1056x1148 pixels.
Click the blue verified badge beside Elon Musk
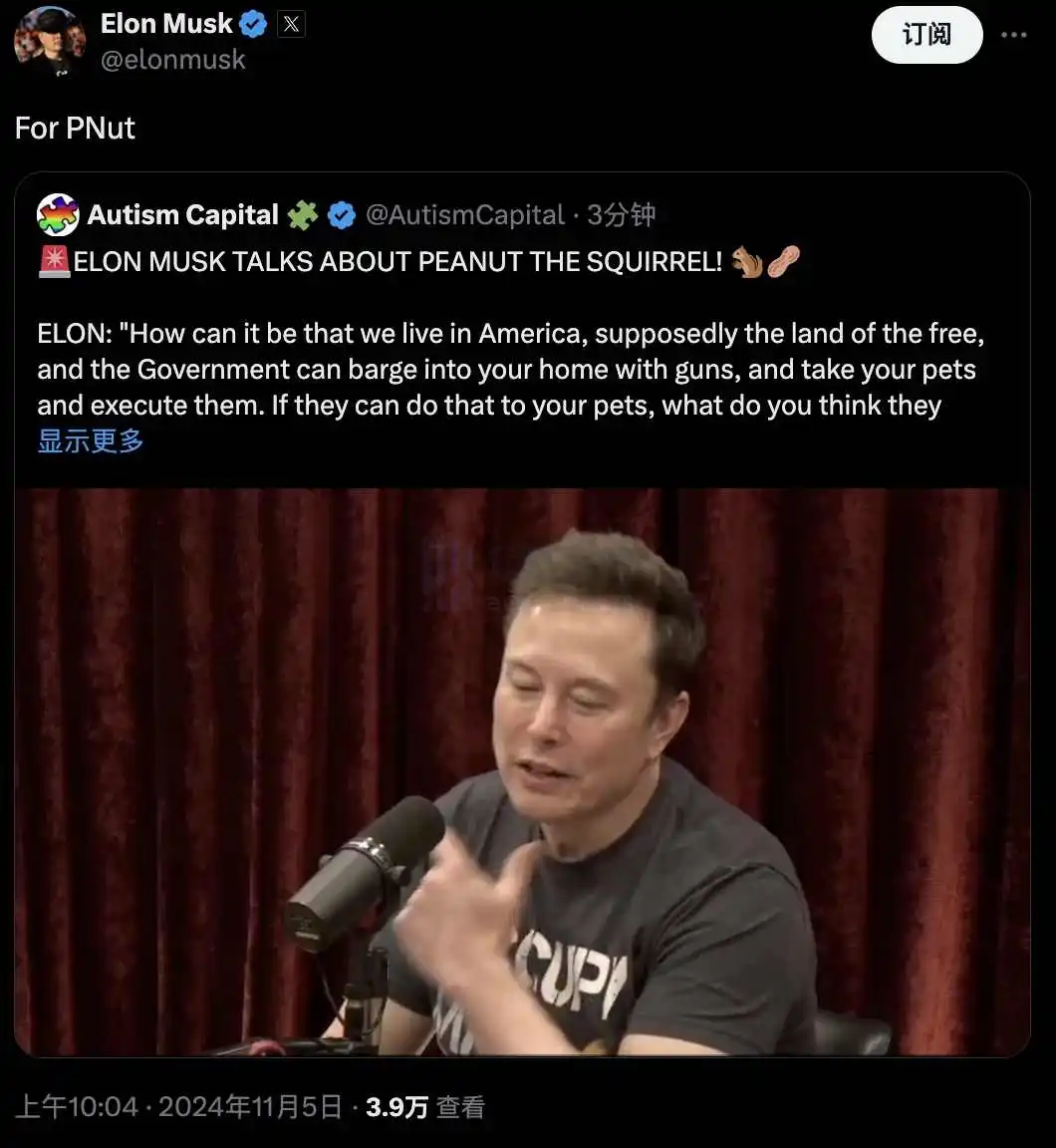[x=253, y=25]
